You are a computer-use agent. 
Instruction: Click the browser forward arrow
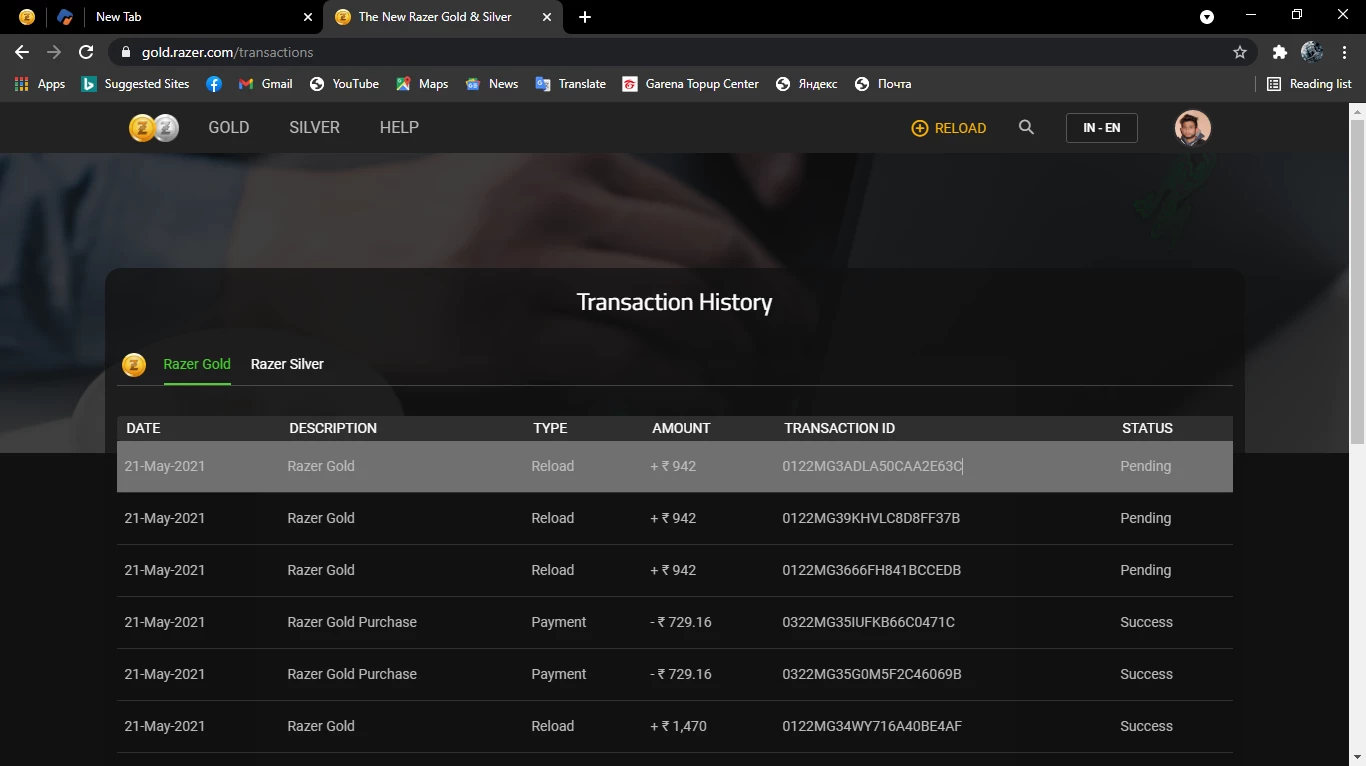pyautogui.click(x=54, y=52)
